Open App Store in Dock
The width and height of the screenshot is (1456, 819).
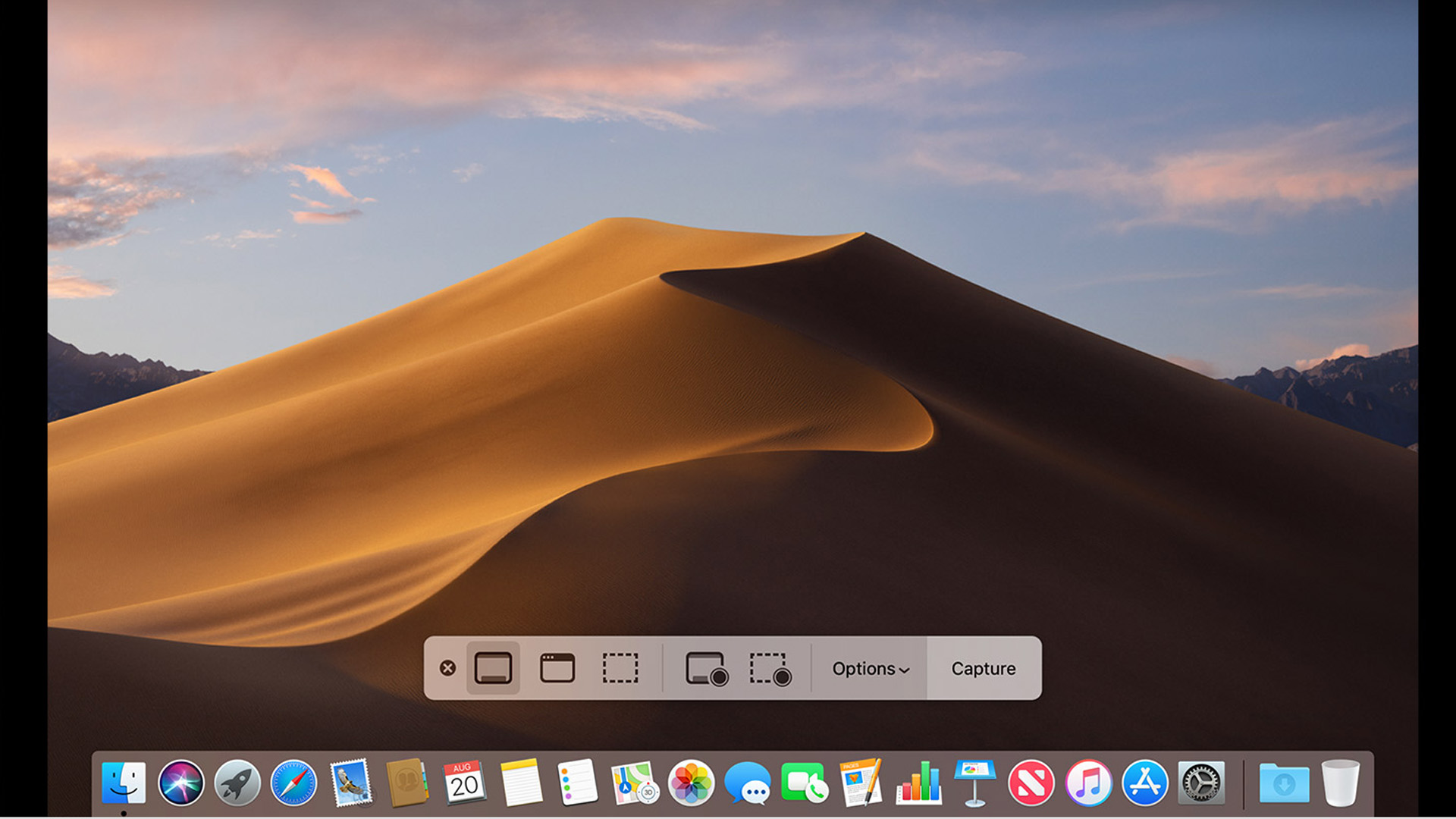tap(1145, 783)
